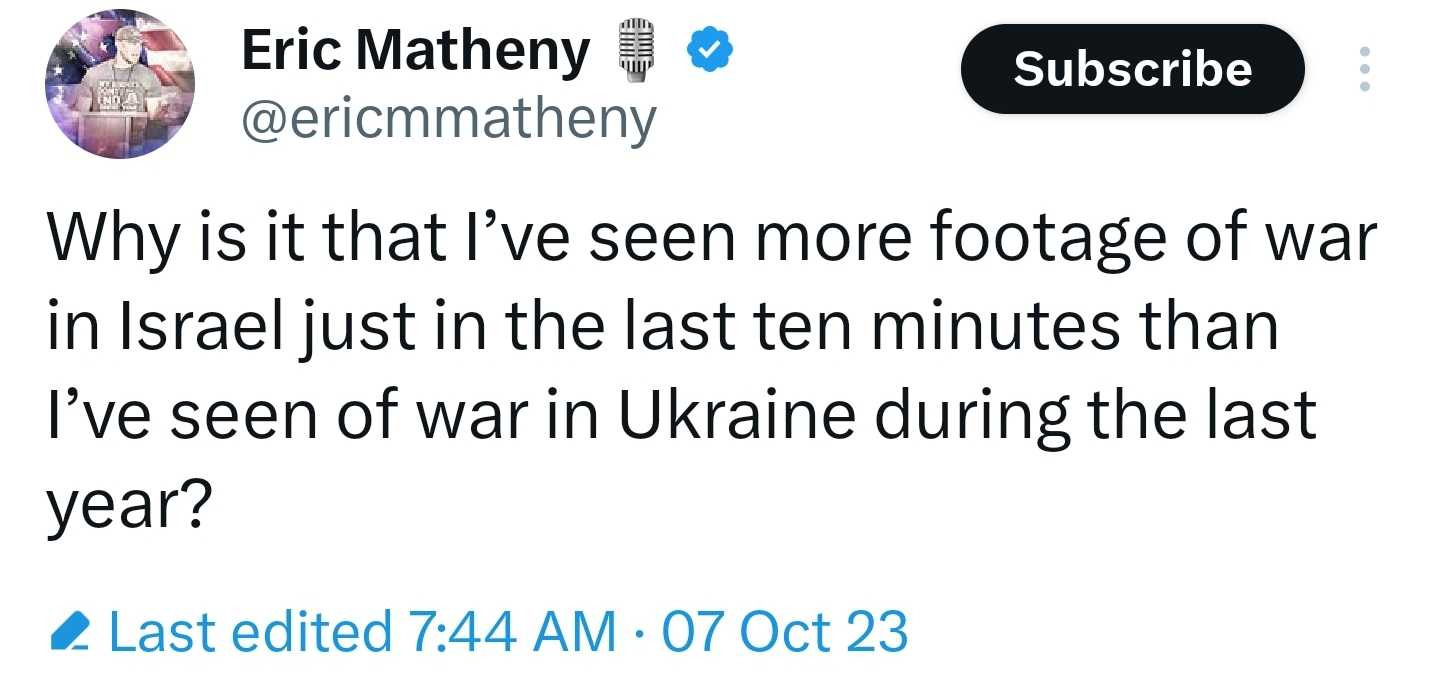
Task: Click "year?" at the tweet's end
Action: click(x=127, y=503)
